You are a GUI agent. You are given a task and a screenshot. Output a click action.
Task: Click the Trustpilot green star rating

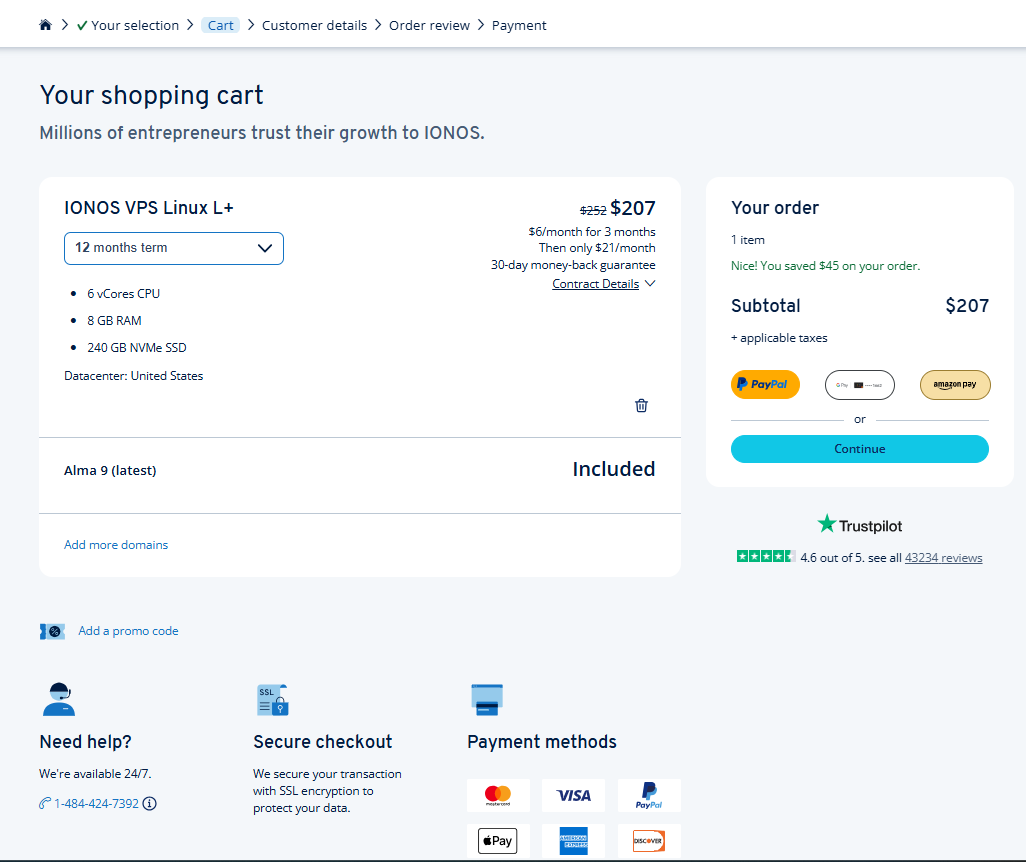(766, 556)
